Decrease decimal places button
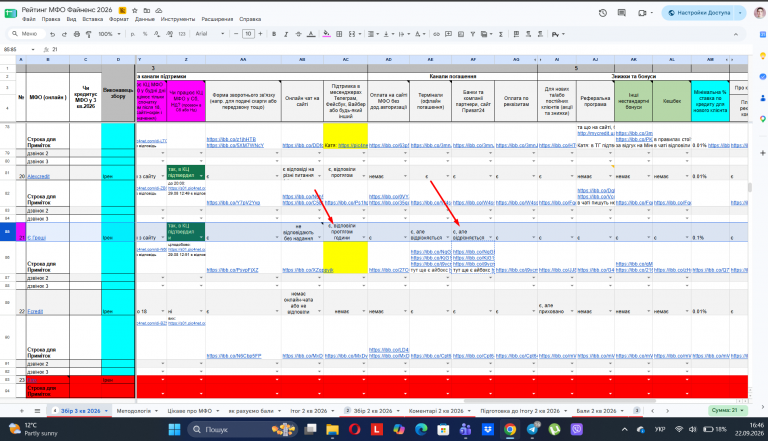768x441 pixels. [157, 34]
